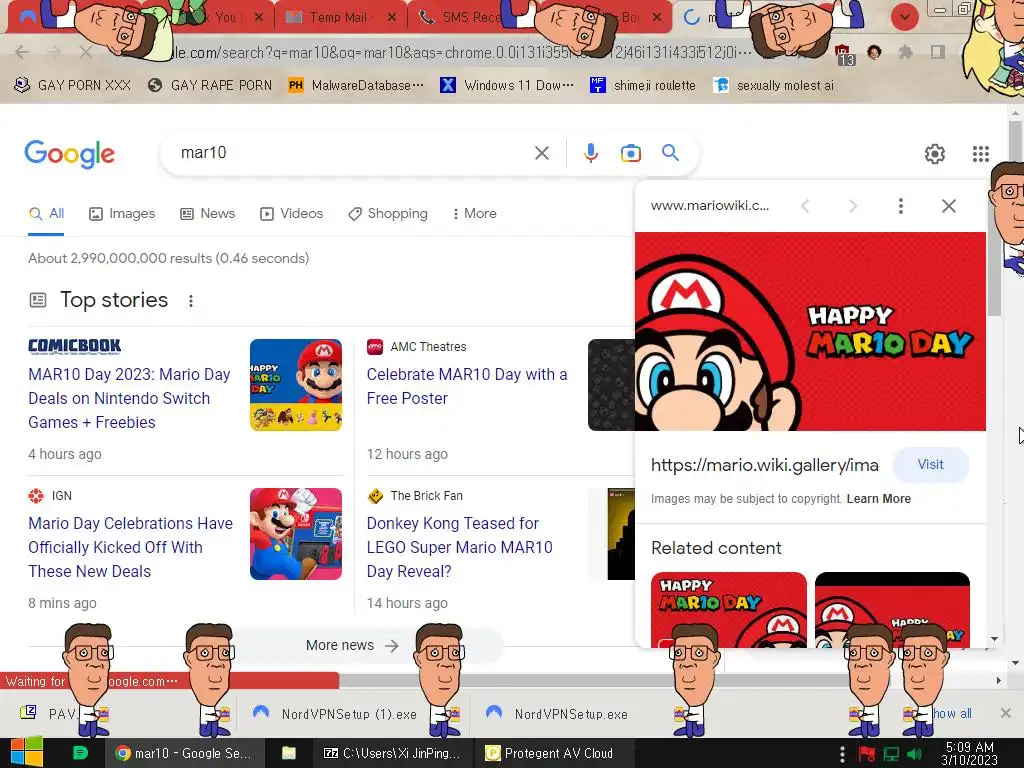Open Top stories three-dot menu
The height and width of the screenshot is (768, 1024).
click(x=191, y=300)
